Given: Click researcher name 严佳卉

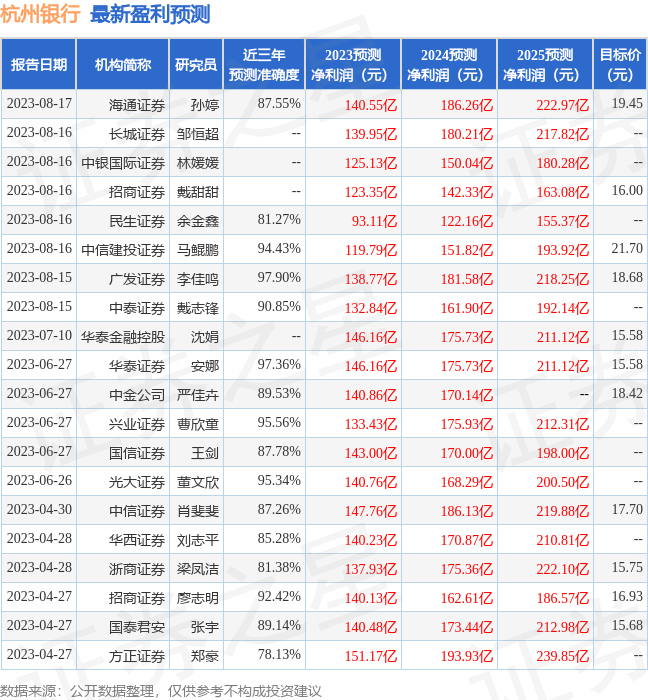Looking at the screenshot, I should (x=198, y=395).
